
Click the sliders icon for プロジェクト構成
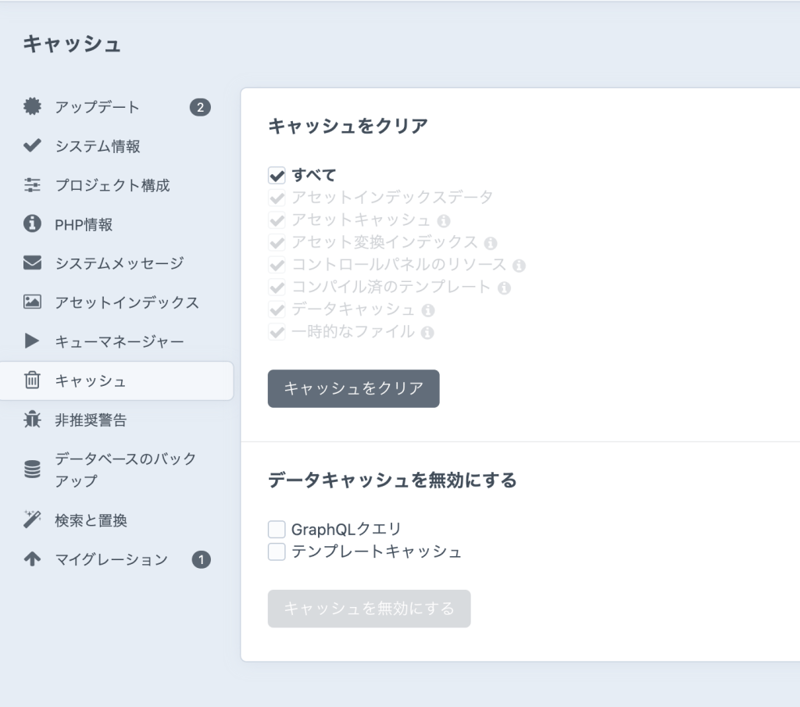[x=32, y=185]
